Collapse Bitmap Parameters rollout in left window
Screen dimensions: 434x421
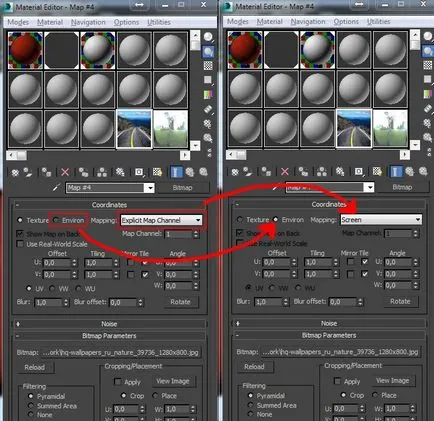point(109,336)
